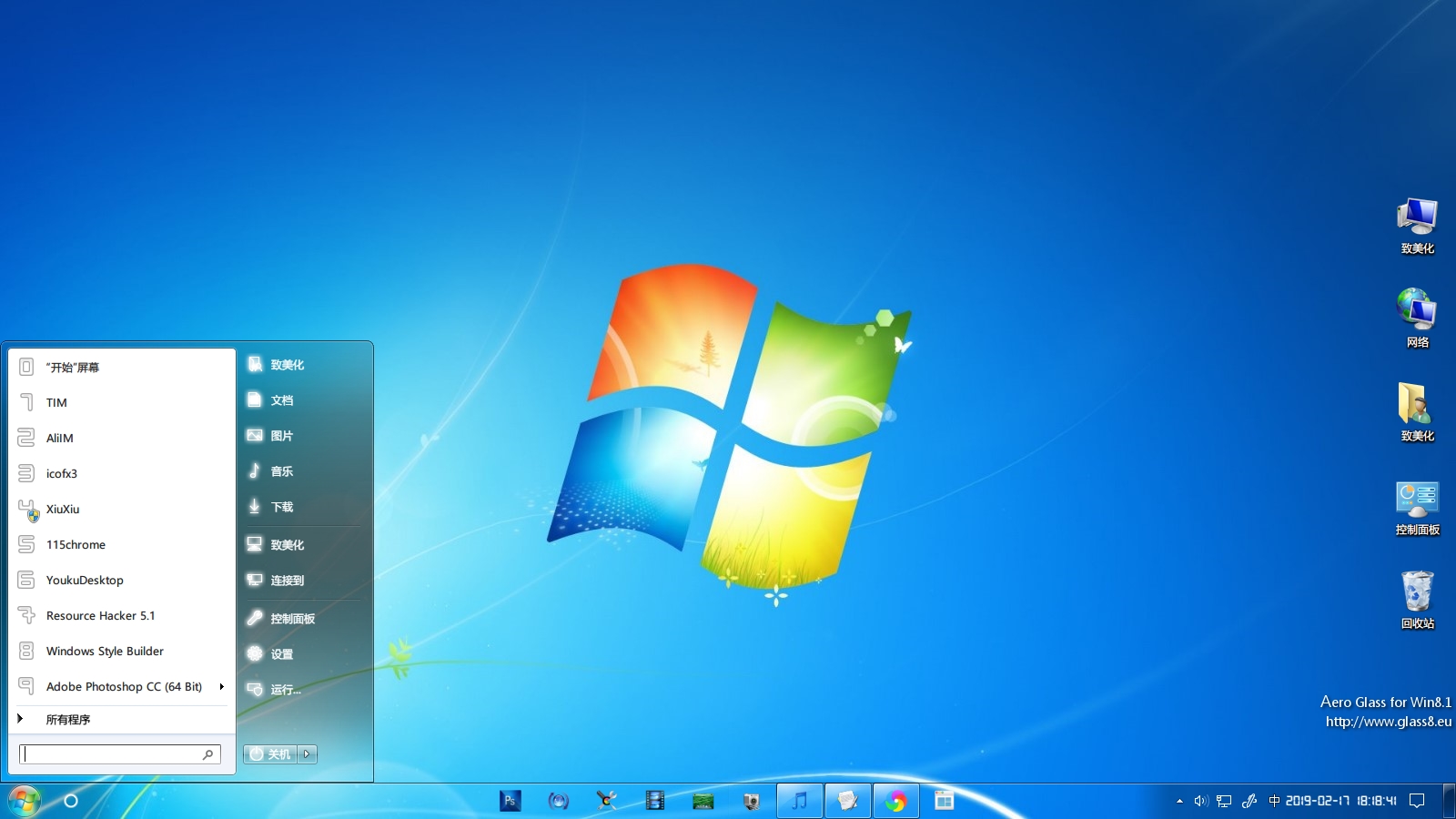
Task: Launch icofx3 from Start menu
Action: pyautogui.click(x=122, y=473)
